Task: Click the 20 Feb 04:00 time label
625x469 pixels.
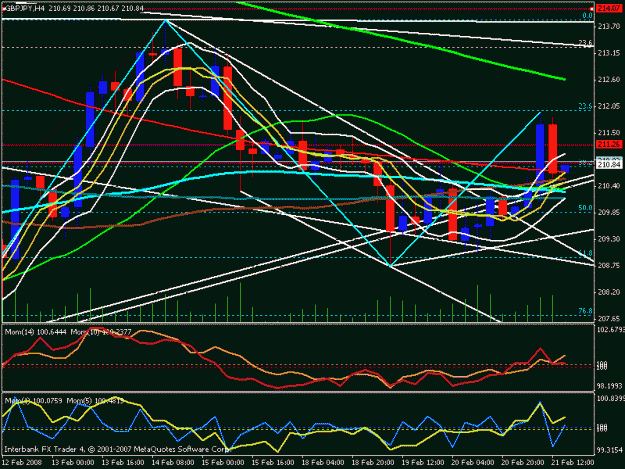Action: (472, 462)
